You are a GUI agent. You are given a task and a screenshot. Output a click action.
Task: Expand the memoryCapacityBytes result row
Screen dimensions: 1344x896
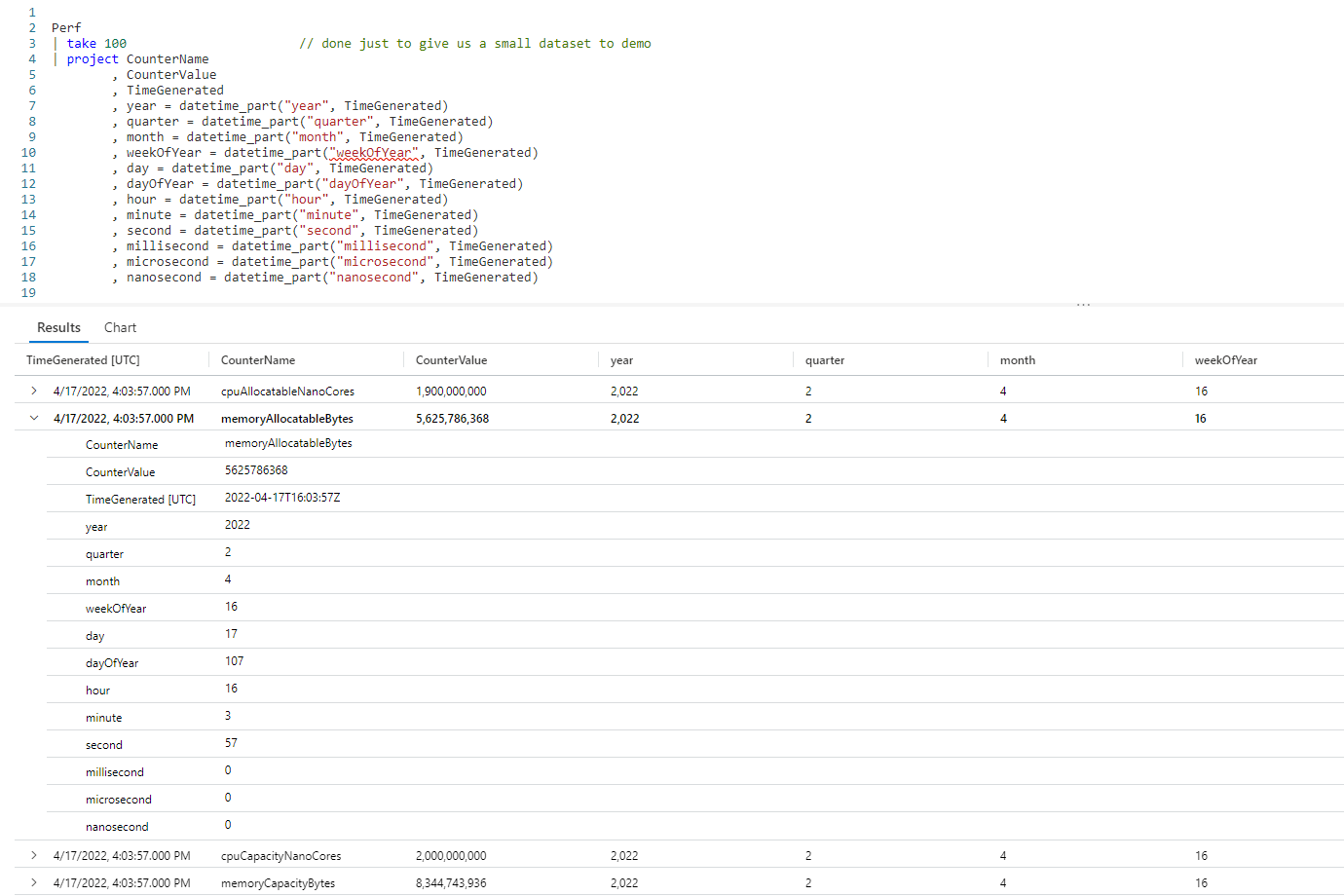(32, 882)
